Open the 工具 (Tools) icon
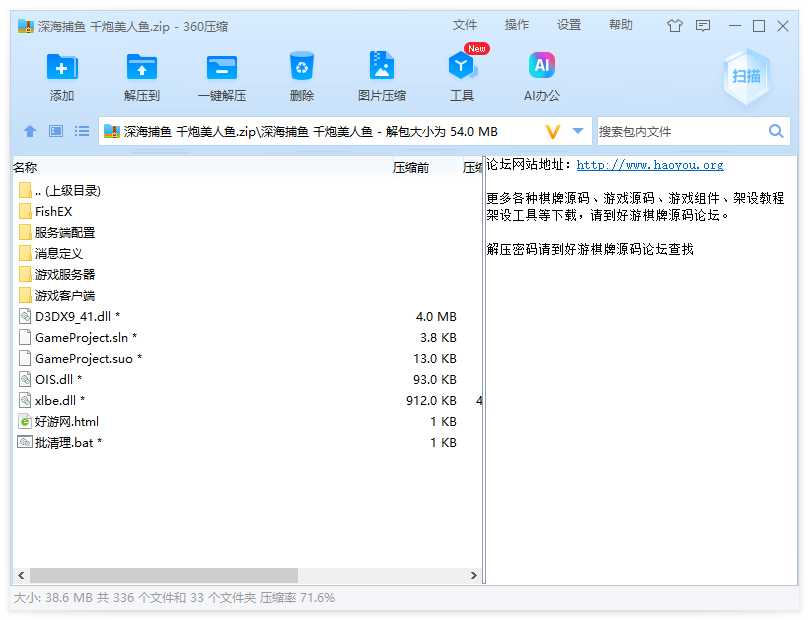 tap(461, 66)
